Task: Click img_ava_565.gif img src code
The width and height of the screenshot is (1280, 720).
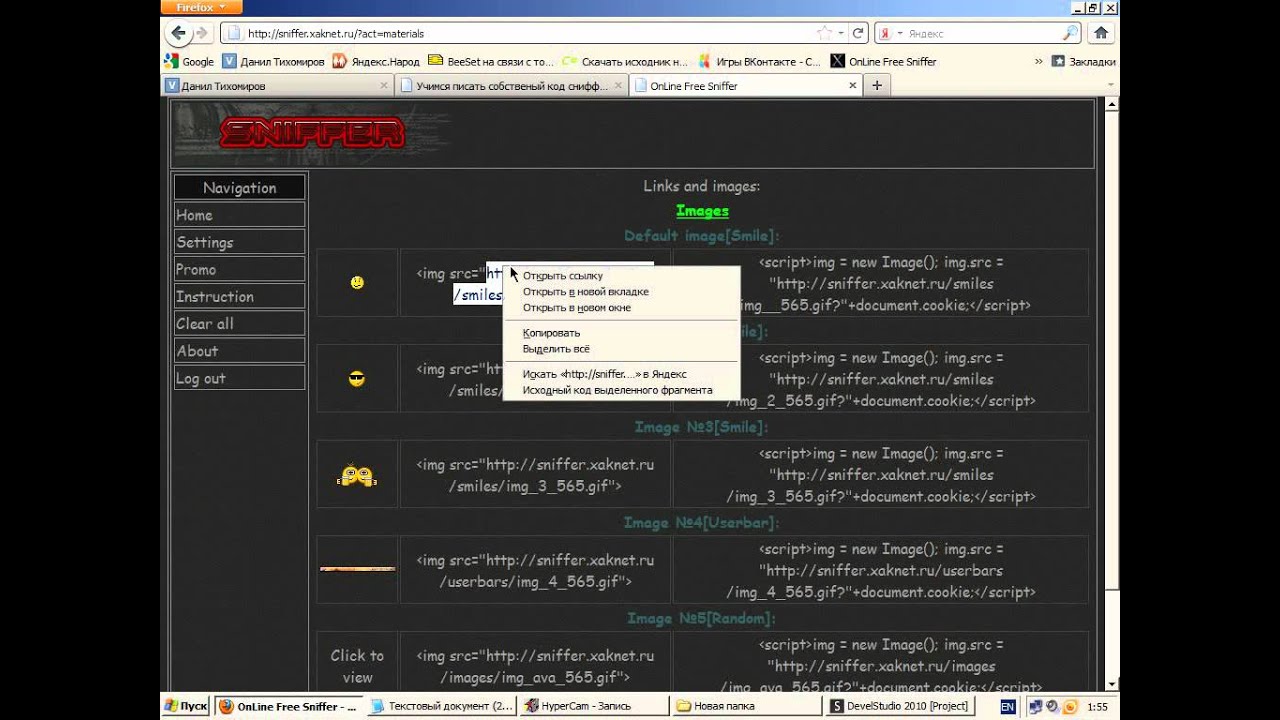Action: pyautogui.click(x=535, y=666)
